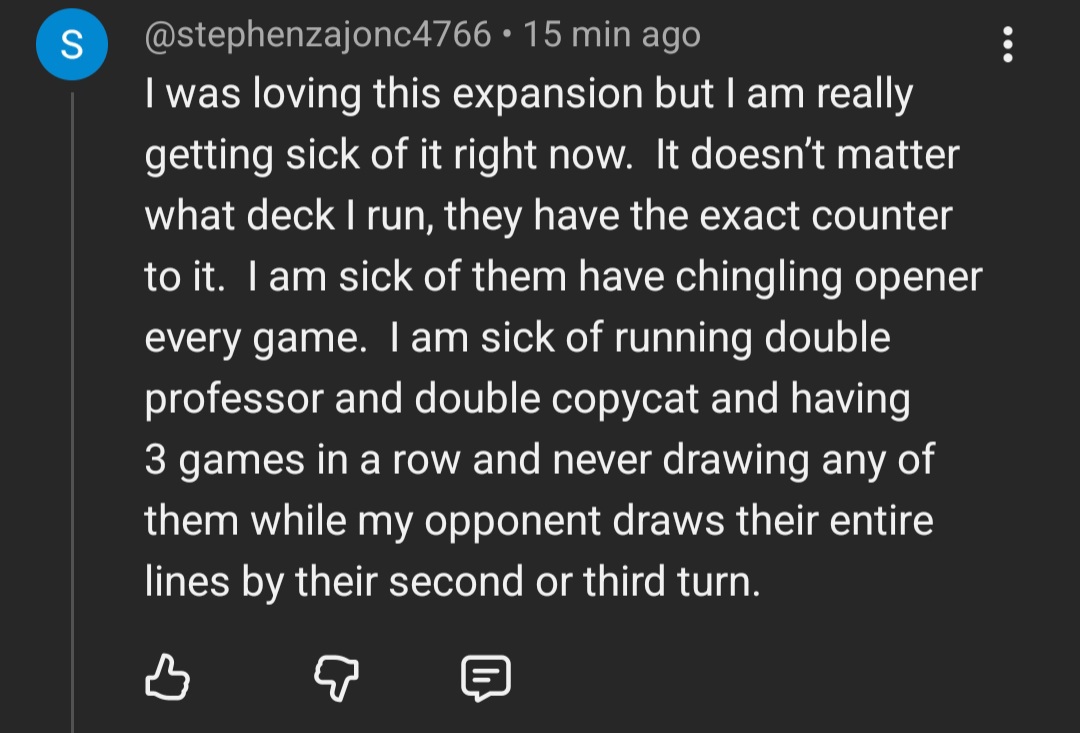
Task: Click the phrase "It doesn't matter"
Action: click(x=806, y=156)
